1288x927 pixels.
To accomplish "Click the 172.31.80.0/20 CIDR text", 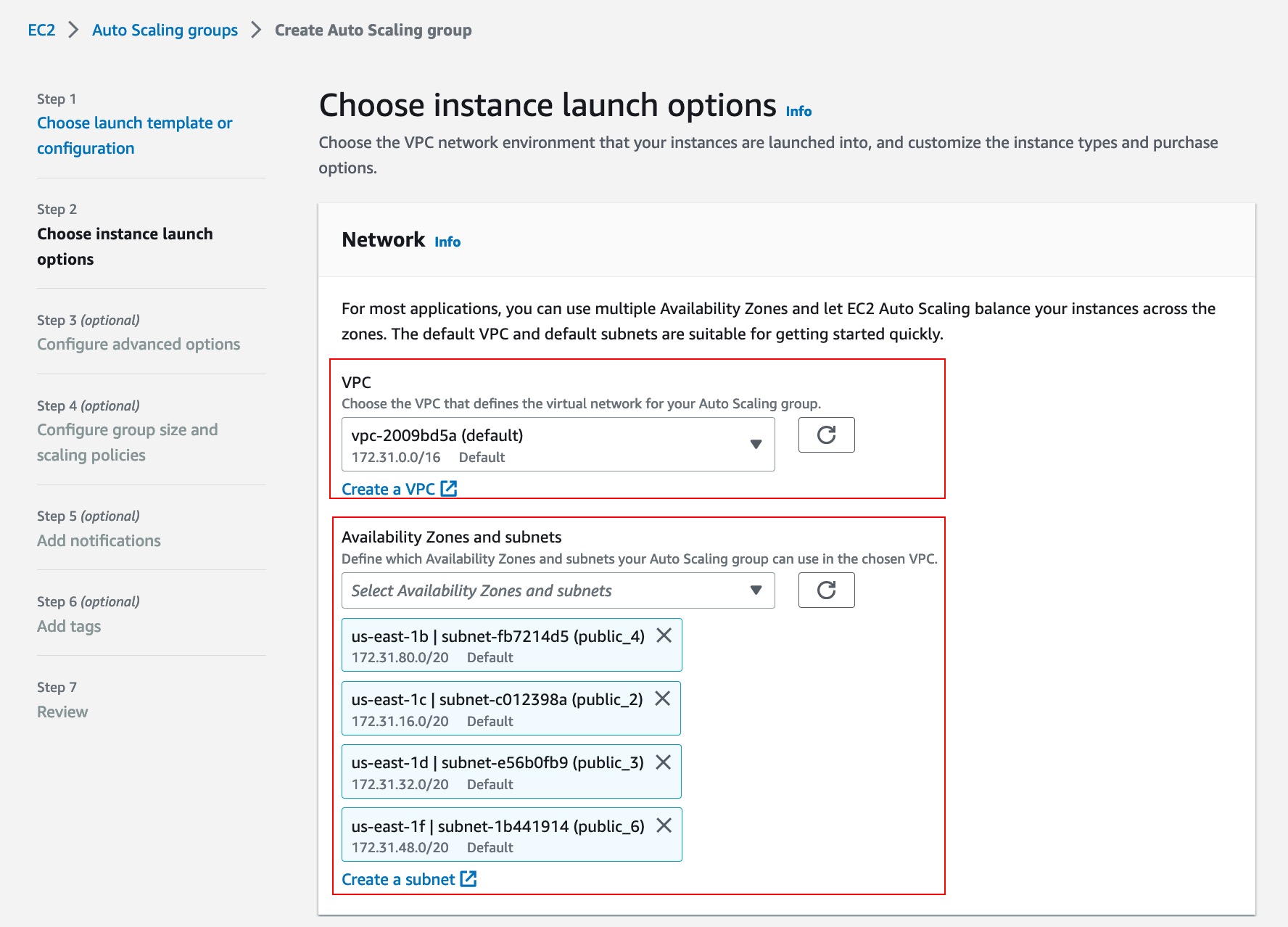I will (x=400, y=657).
